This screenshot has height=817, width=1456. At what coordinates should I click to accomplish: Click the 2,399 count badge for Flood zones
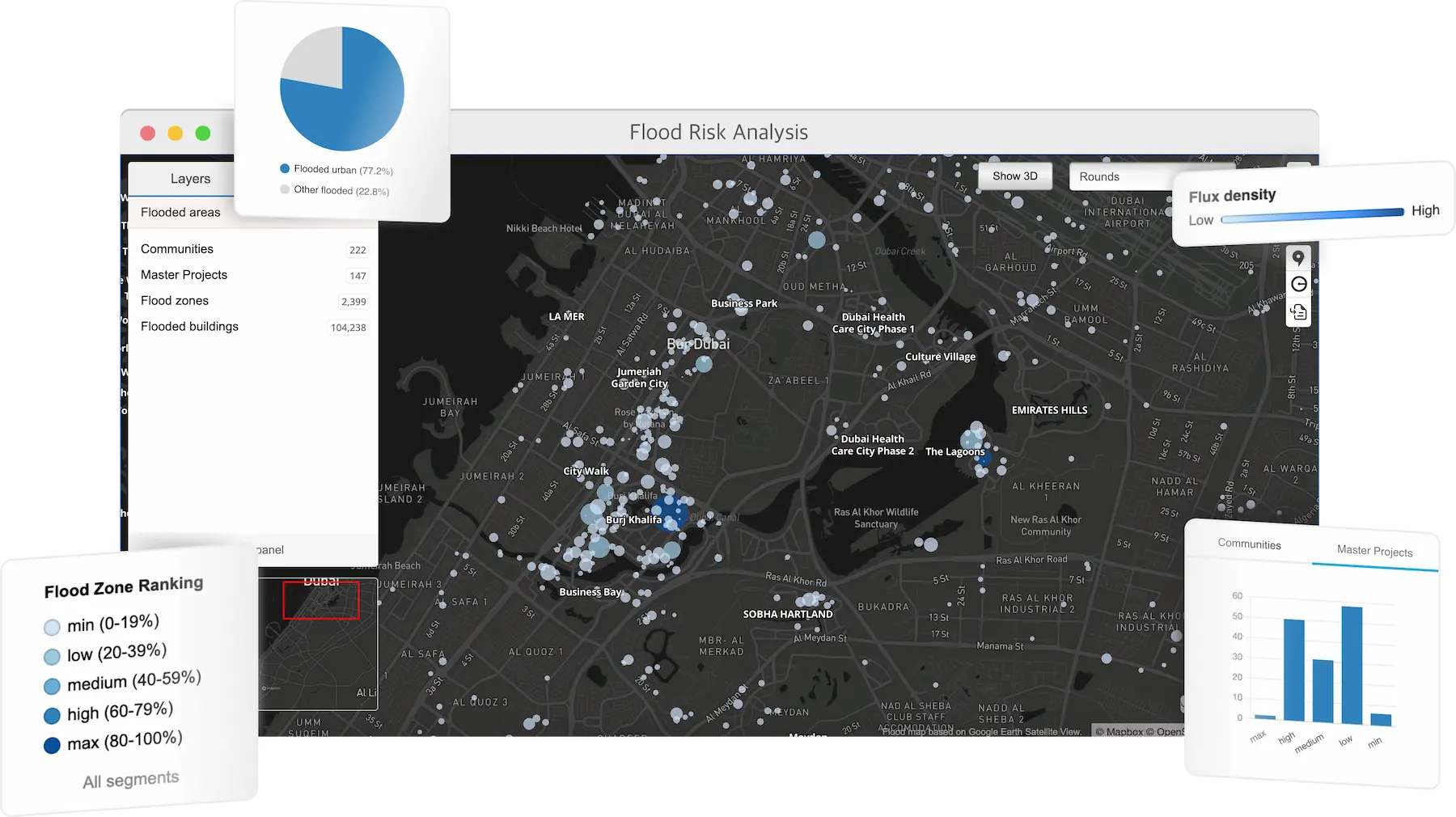point(353,302)
